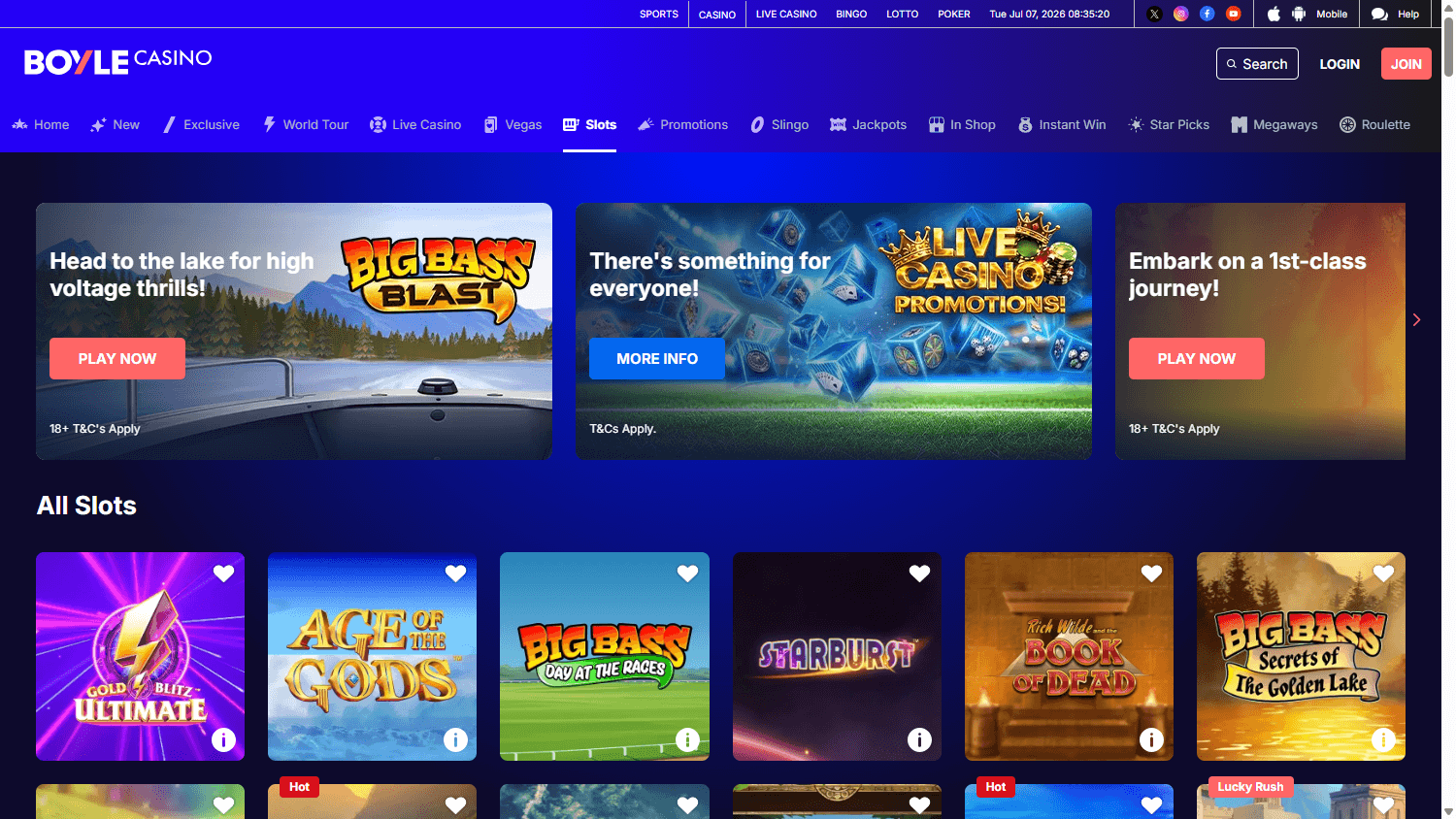Switch to BINGO in top bar
This screenshot has height=819, width=1456.
[x=851, y=14]
